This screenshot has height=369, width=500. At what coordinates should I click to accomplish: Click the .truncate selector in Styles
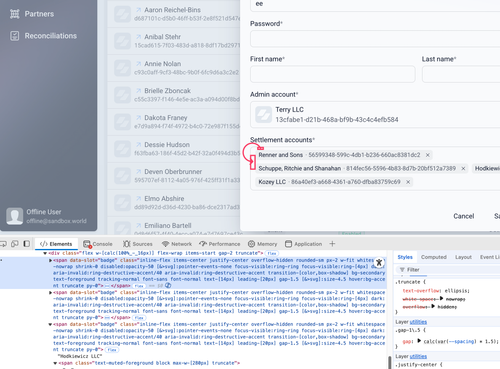409,282
